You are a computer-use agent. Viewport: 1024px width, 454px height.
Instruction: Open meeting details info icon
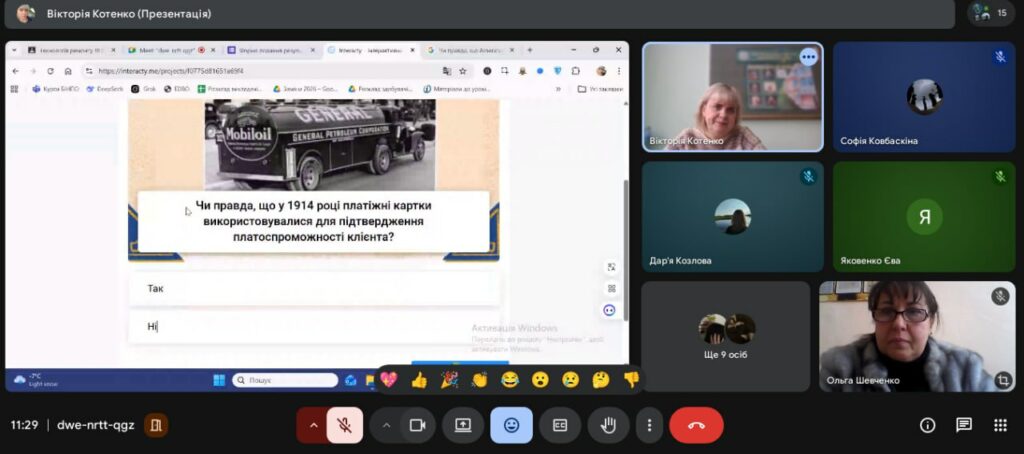(927, 425)
